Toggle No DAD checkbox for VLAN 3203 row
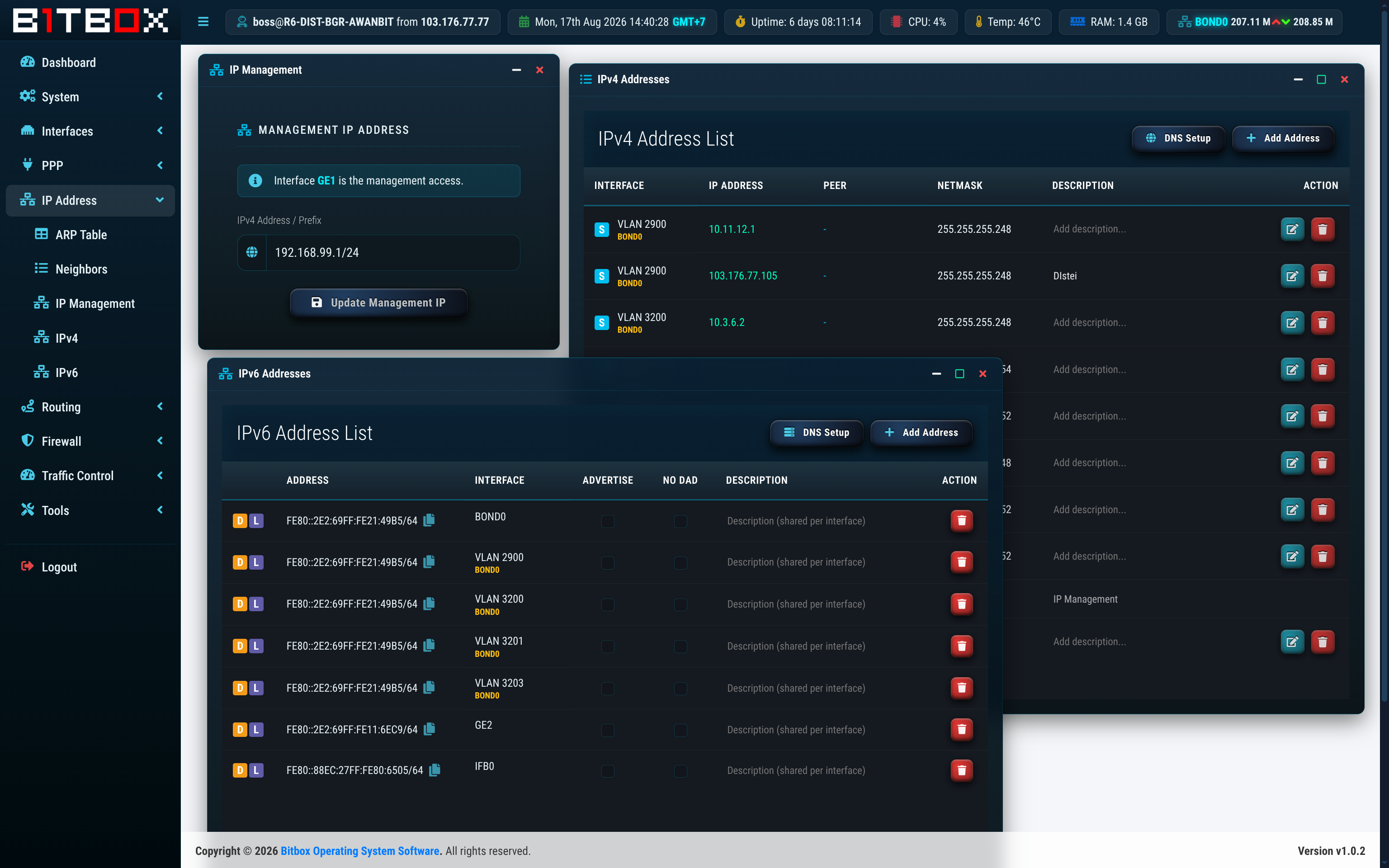The height and width of the screenshot is (868, 1389). (680, 688)
